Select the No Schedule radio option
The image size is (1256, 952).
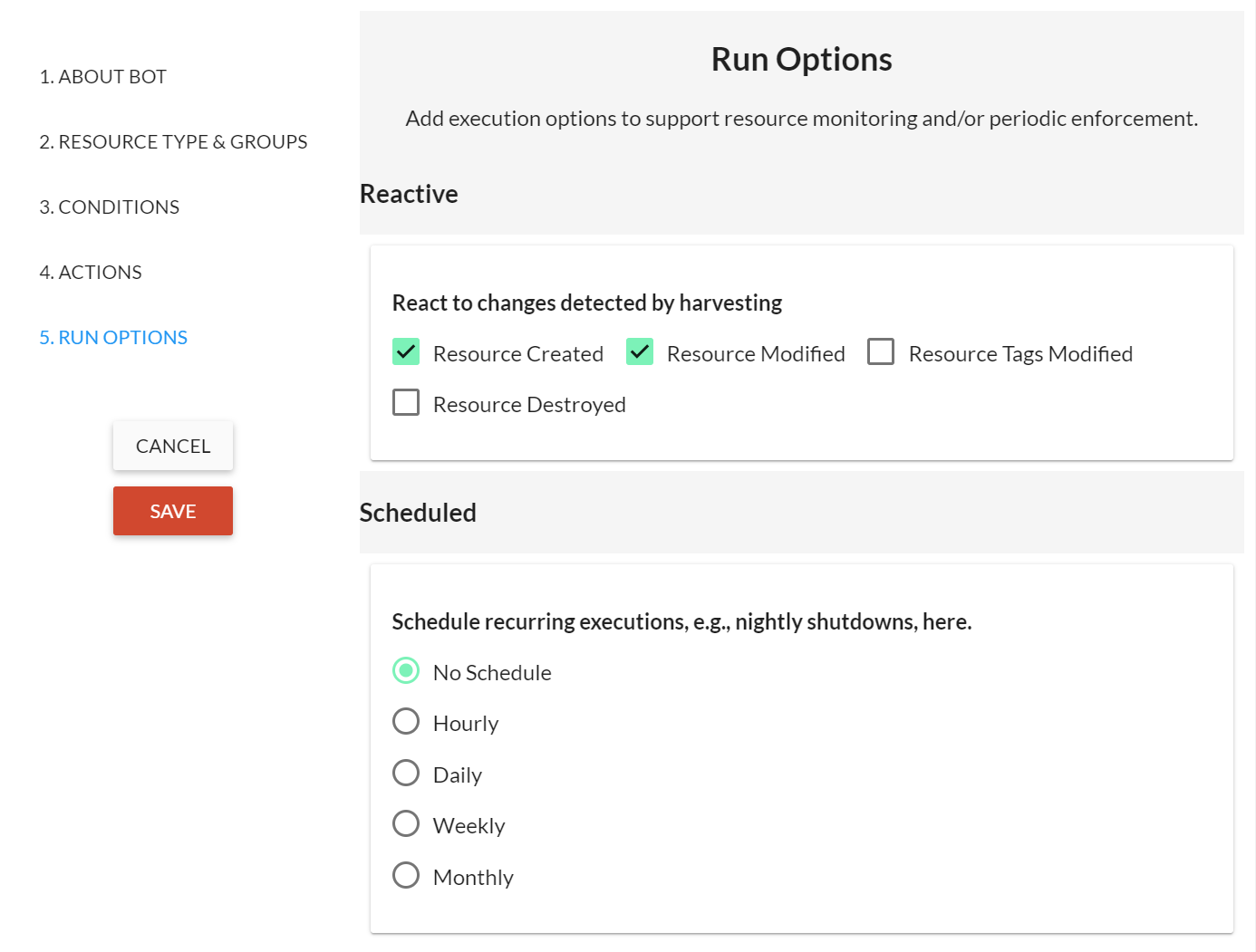pos(406,670)
